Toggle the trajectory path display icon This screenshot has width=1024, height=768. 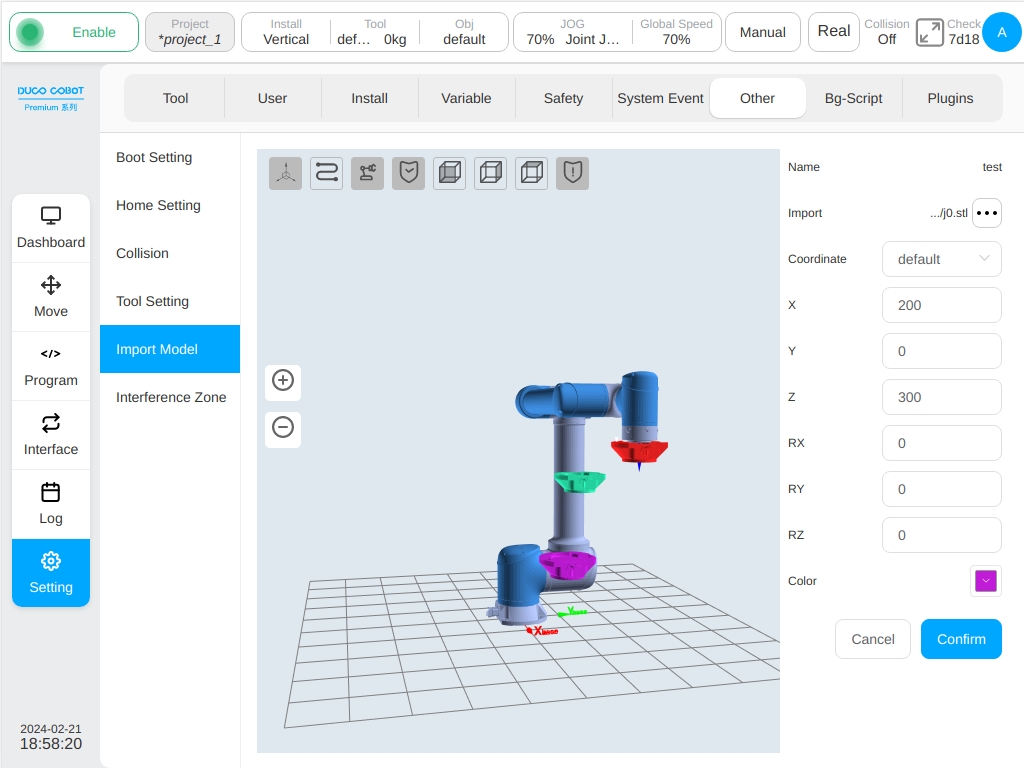coord(327,173)
